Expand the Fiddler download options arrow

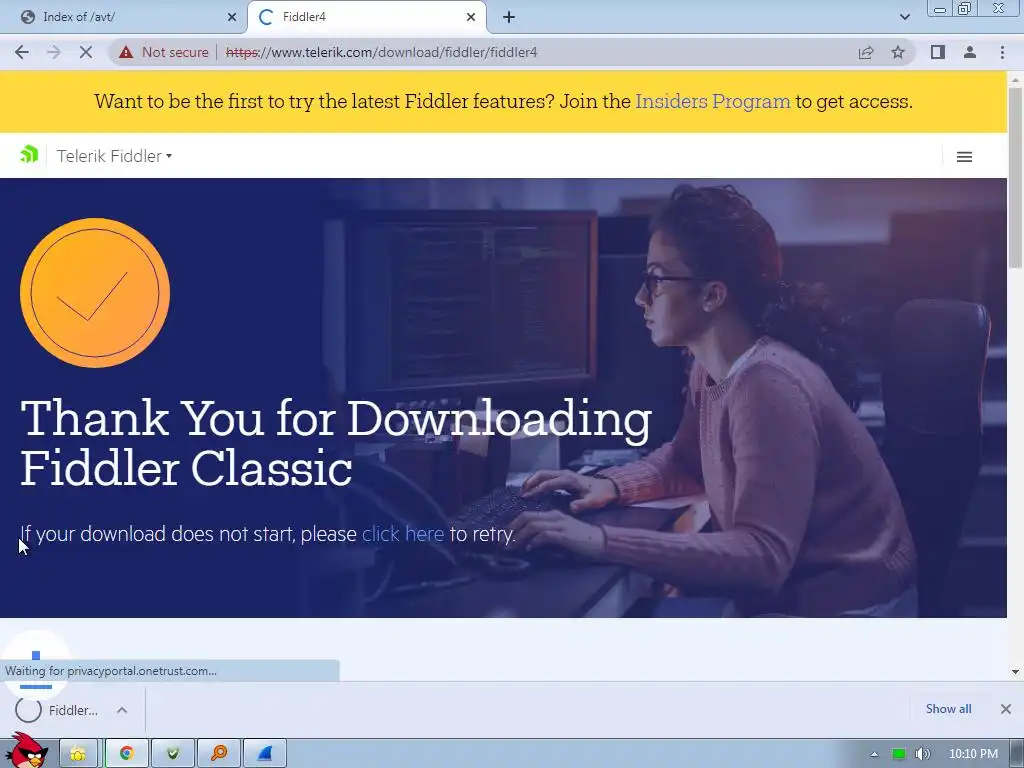(122, 710)
